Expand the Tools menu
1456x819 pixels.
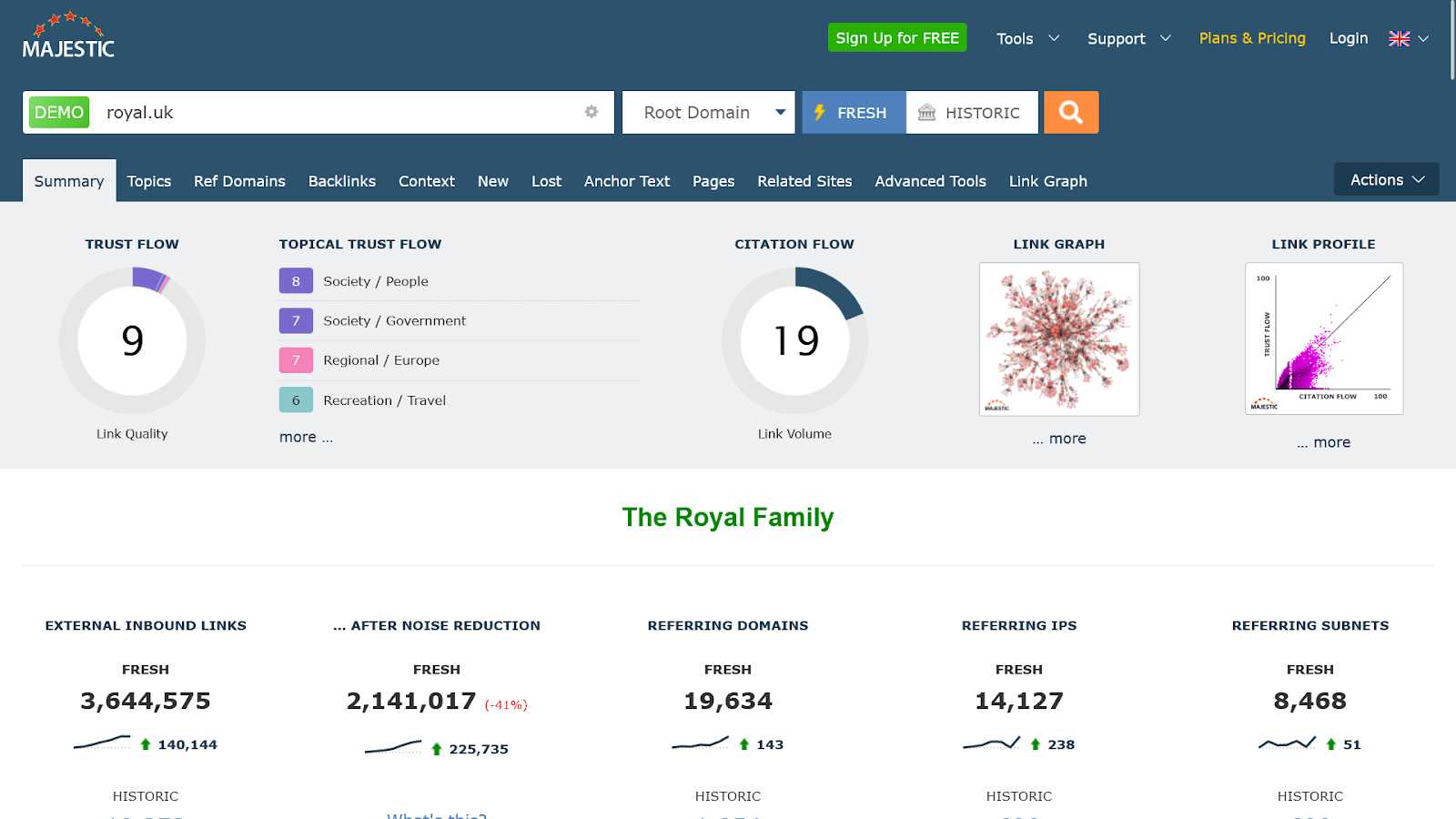[x=1028, y=38]
